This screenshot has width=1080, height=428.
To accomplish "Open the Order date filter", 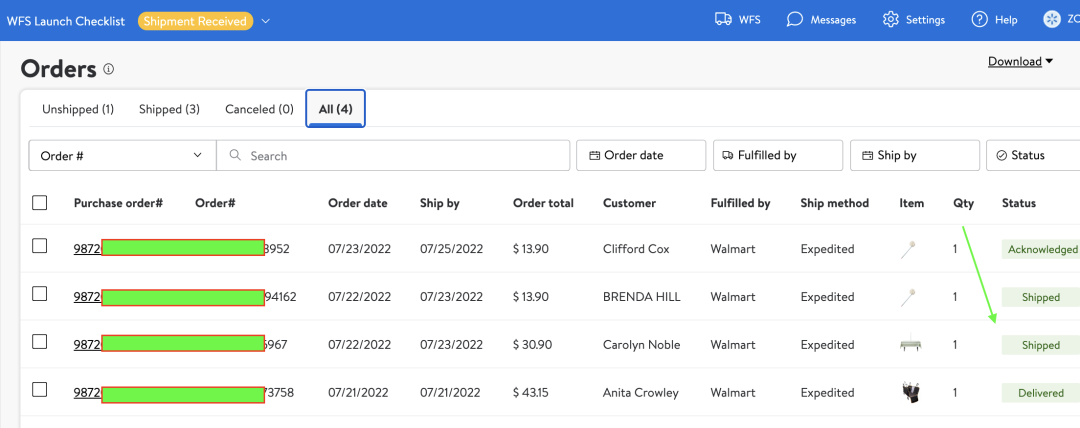I will [640, 156].
